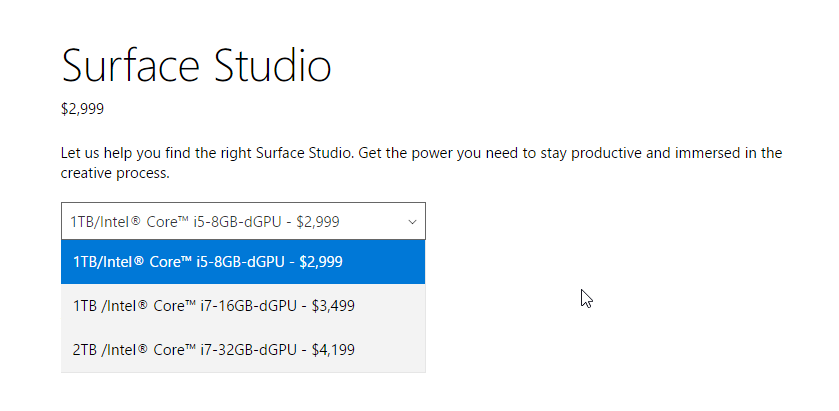Screen dimensions: 839x411
Task: Select the highlighted 1TB i5-8GB-dGPU option
Action: (x=243, y=262)
